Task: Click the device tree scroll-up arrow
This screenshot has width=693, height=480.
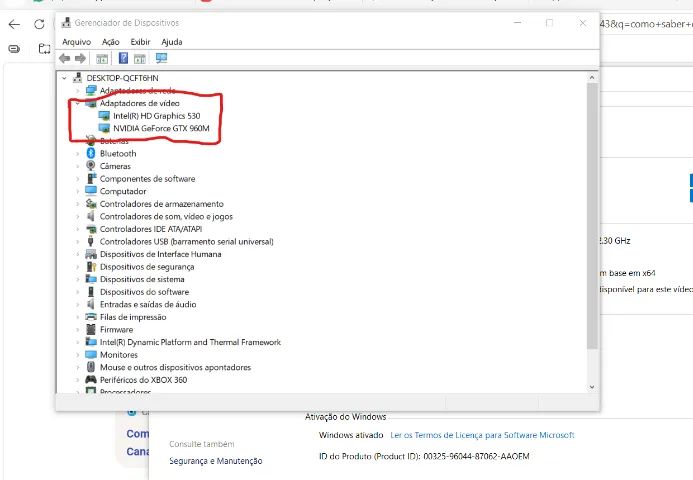Action: (592, 77)
